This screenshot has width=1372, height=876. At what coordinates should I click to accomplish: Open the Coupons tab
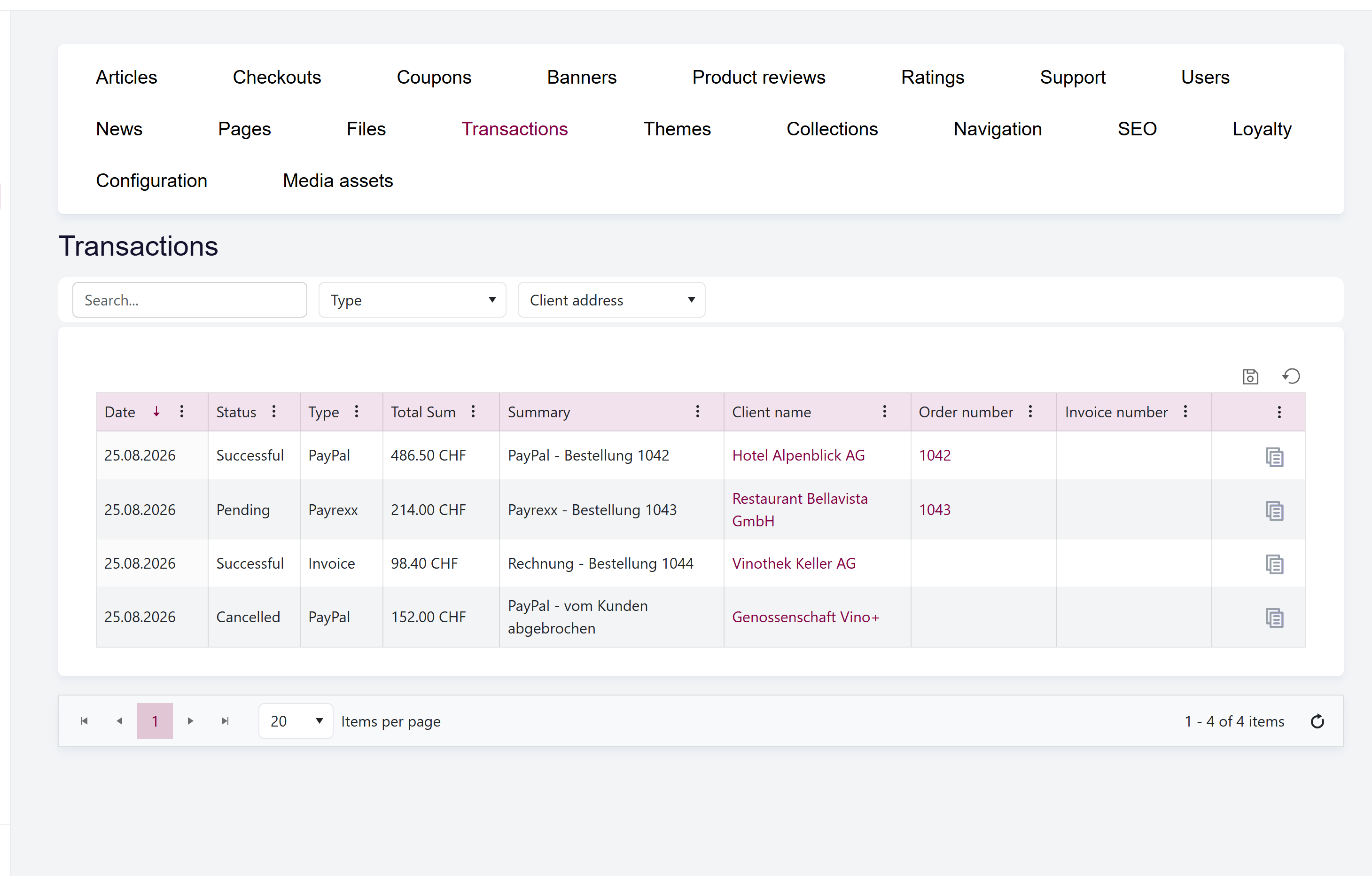(x=434, y=77)
